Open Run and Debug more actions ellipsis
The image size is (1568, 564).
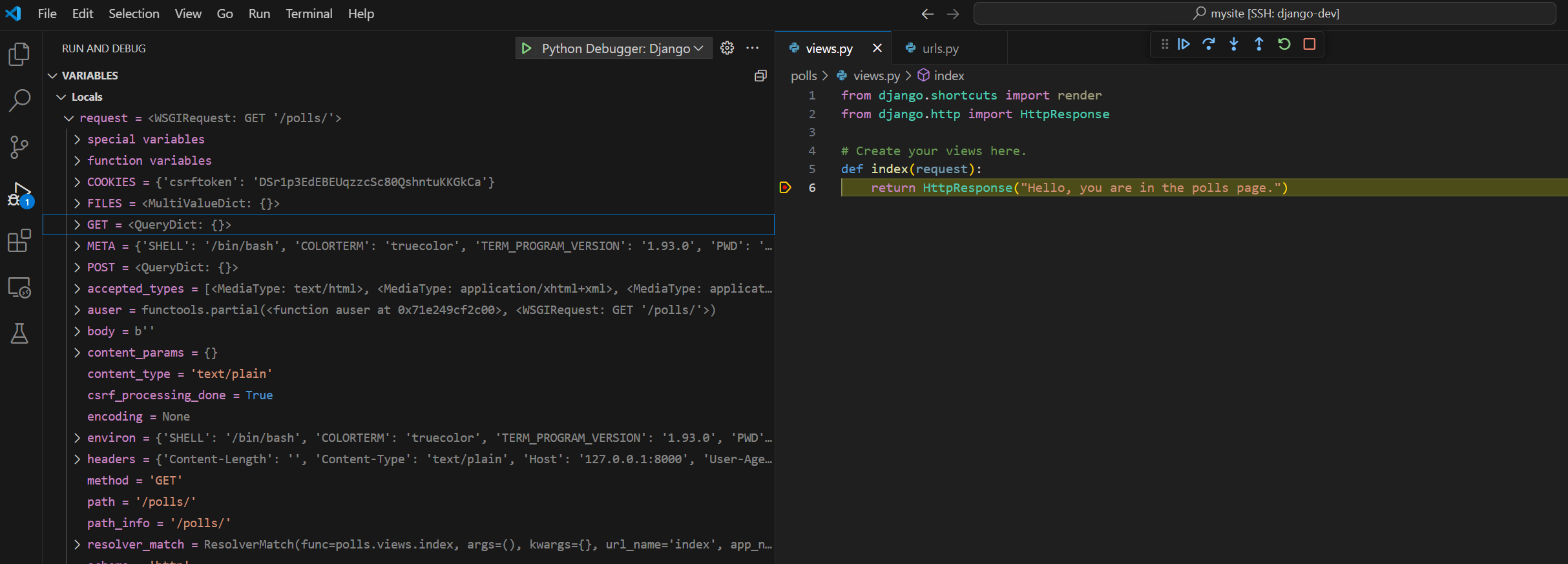[x=753, y=48]
